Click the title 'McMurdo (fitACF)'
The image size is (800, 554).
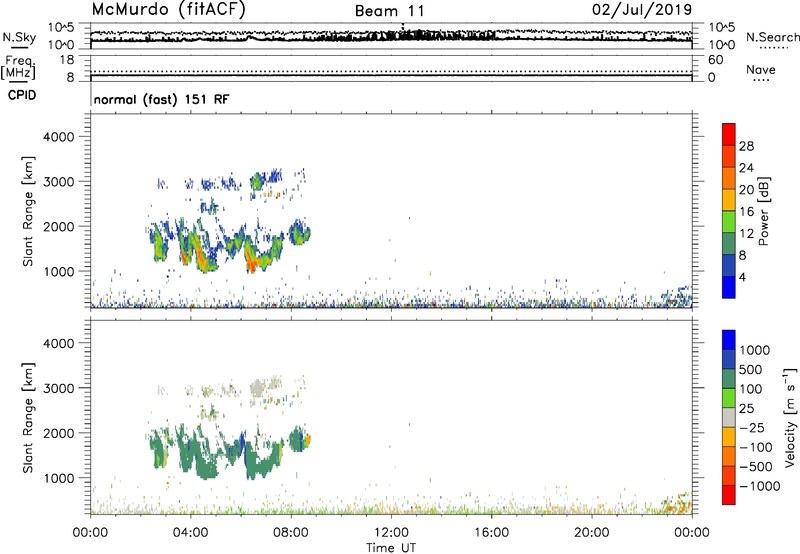point(168,10)
